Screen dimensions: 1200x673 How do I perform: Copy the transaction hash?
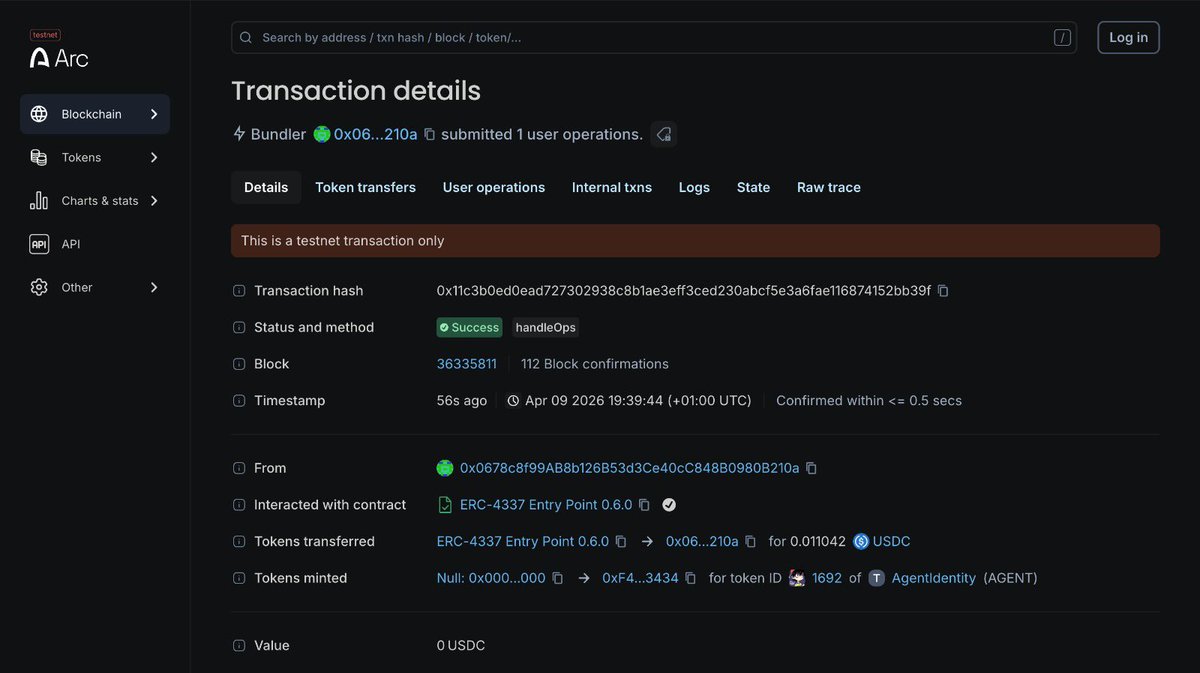point(943,291)
